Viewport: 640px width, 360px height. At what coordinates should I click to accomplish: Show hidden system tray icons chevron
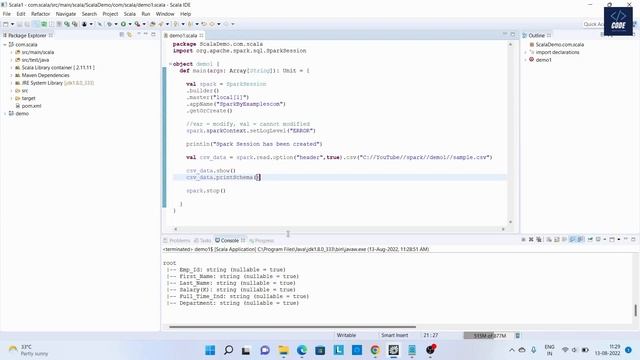pos(511,350)
